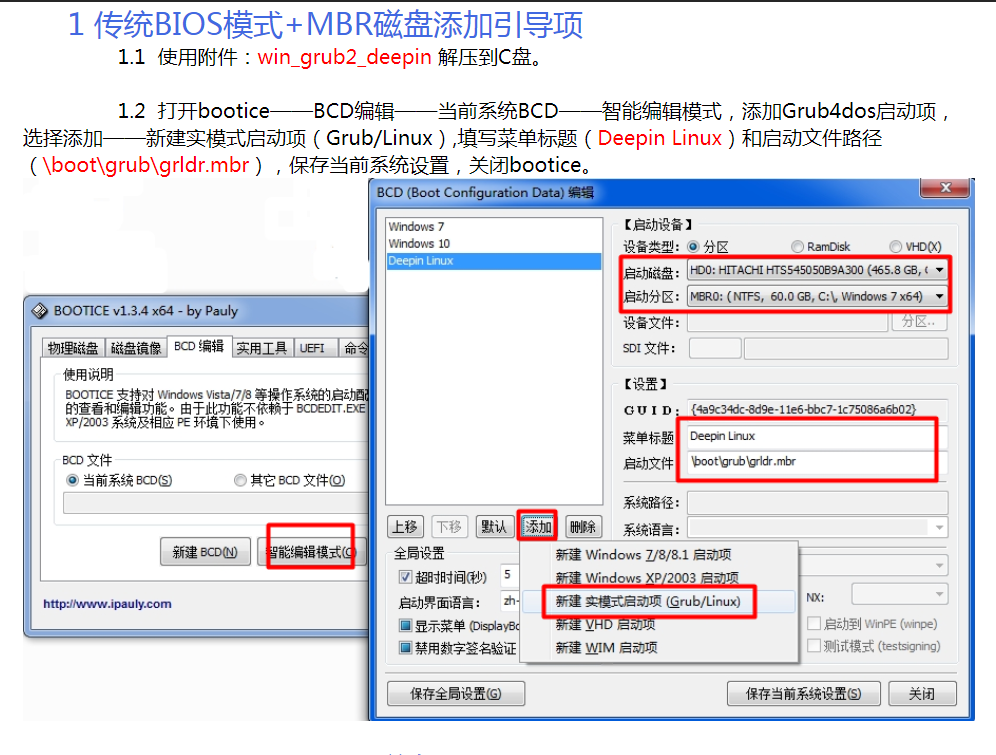Check the 测试模式 (testsigning) checkbox
This screenshot has width=996, height=755.
point(815,645)
